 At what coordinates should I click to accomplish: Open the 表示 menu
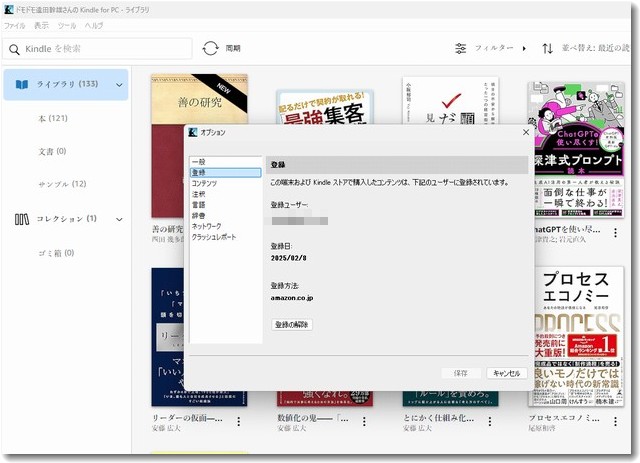pos(41,25)
